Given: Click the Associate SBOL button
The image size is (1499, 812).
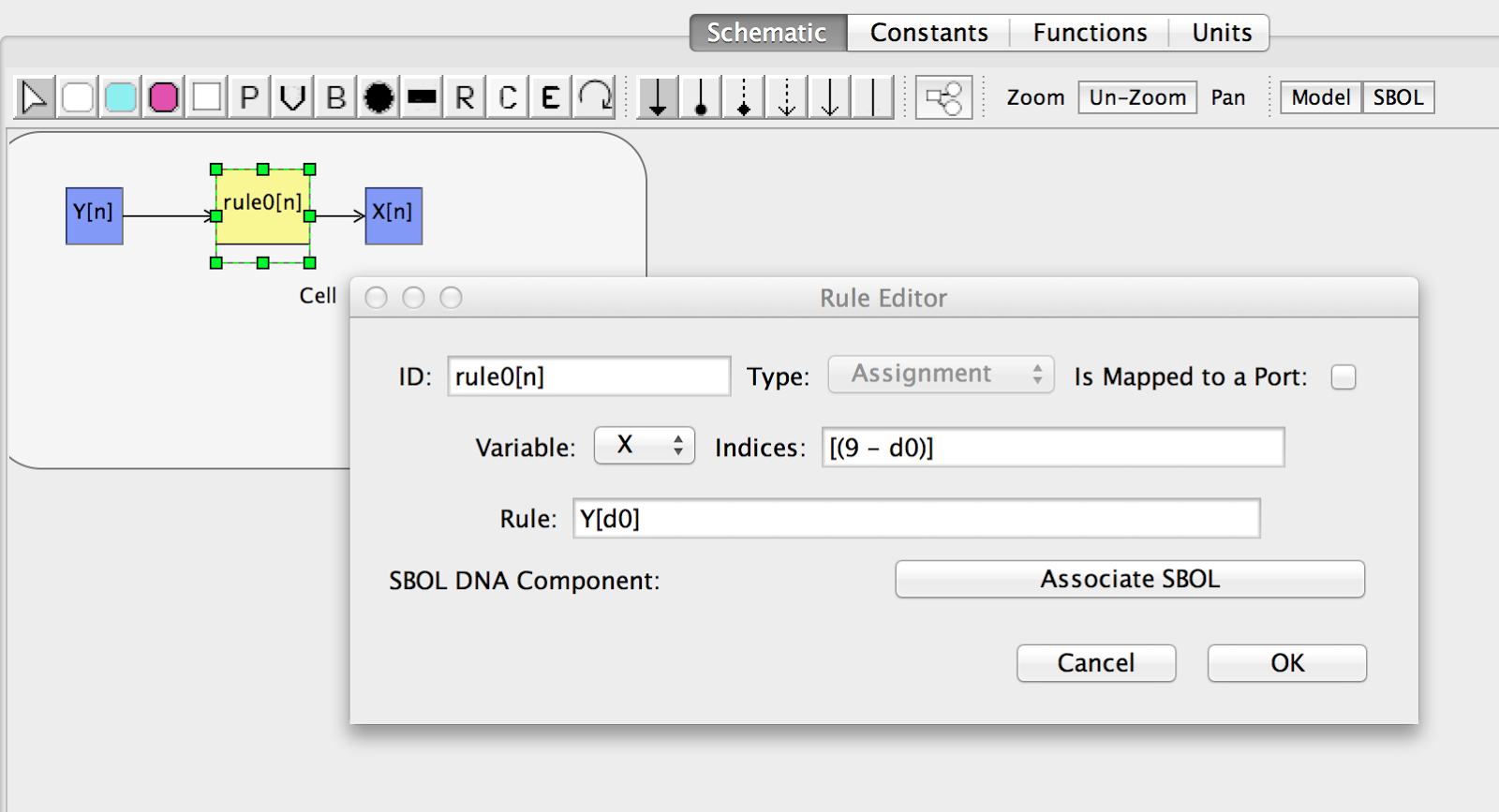Looking at the screenshot, I should pyautogui.click(x=1130, y=579).
